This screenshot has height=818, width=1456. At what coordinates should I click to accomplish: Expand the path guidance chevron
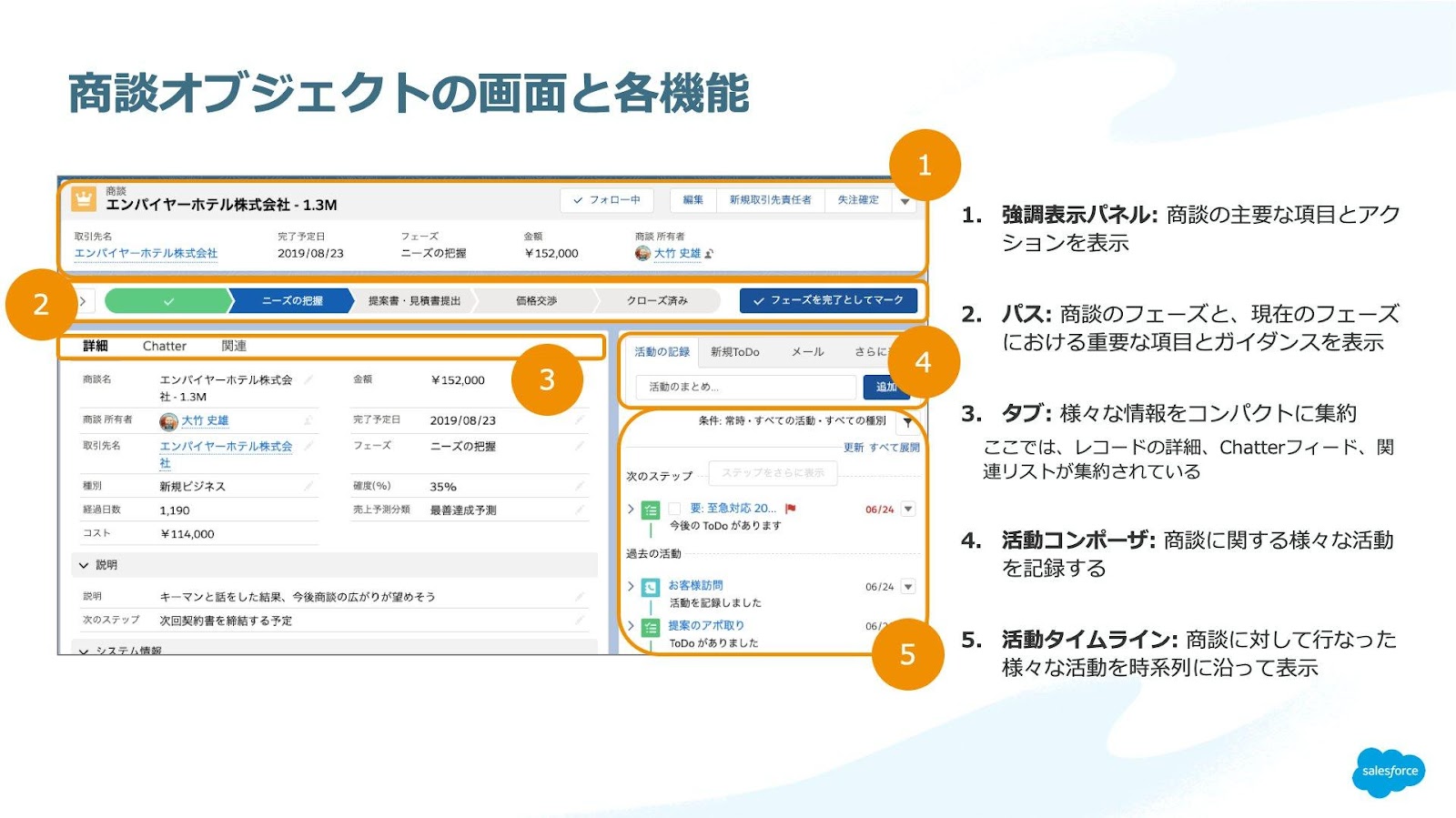coord(83,301)
